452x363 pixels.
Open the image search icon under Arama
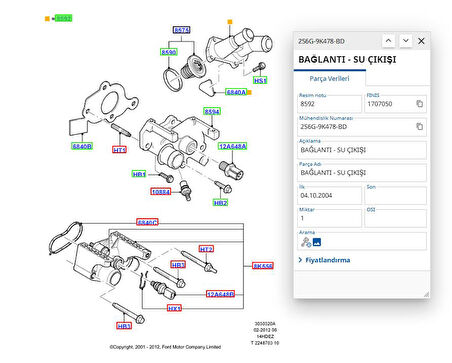[317, 242]
